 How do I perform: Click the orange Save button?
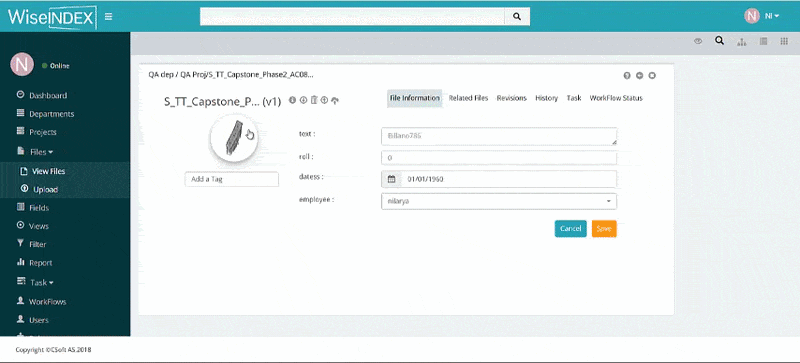(x=604, y=229)
